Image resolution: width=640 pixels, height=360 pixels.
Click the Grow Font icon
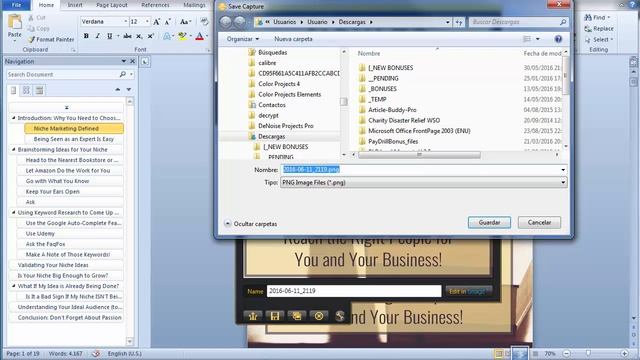coord(157,22)
